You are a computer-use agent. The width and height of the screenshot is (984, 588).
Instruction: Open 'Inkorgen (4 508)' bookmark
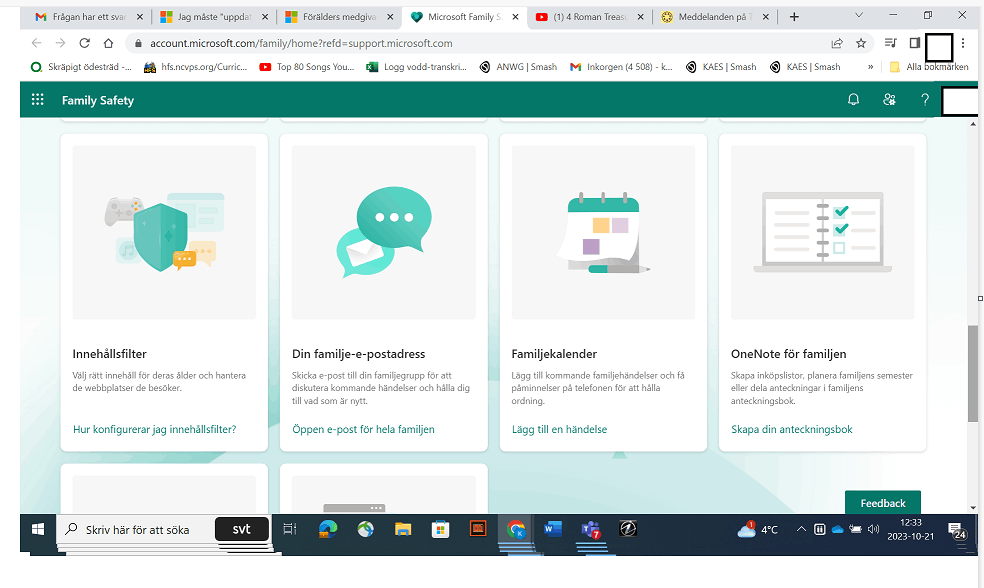(621, 67)
